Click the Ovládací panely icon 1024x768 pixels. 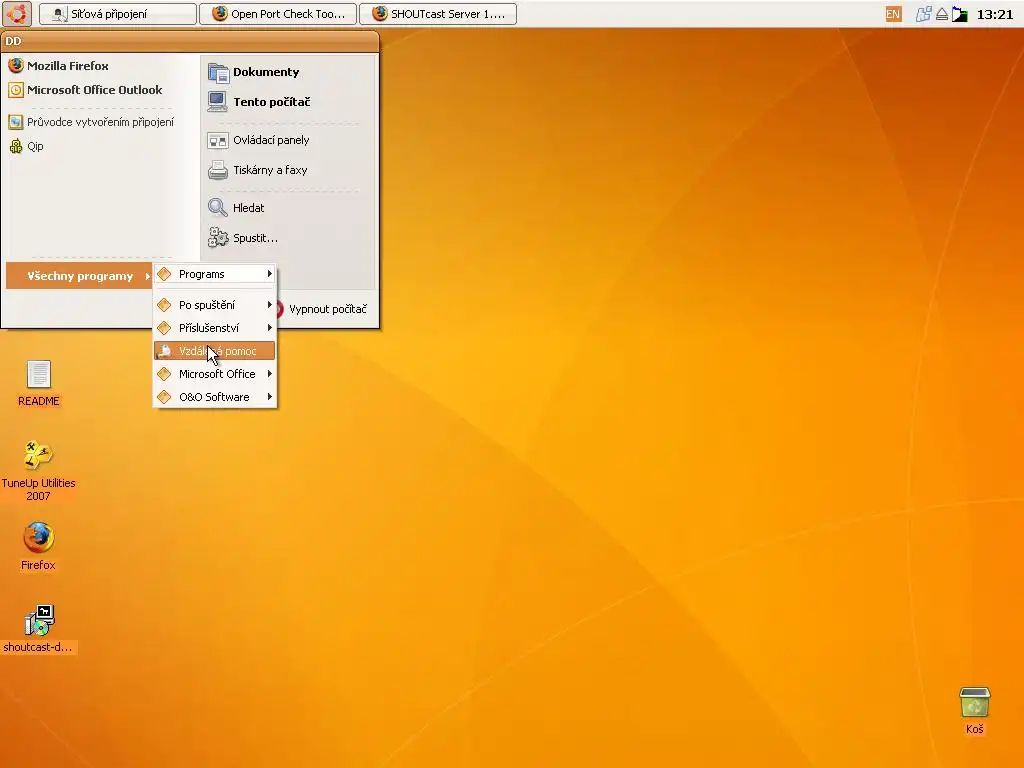click(x=217, y=140)
